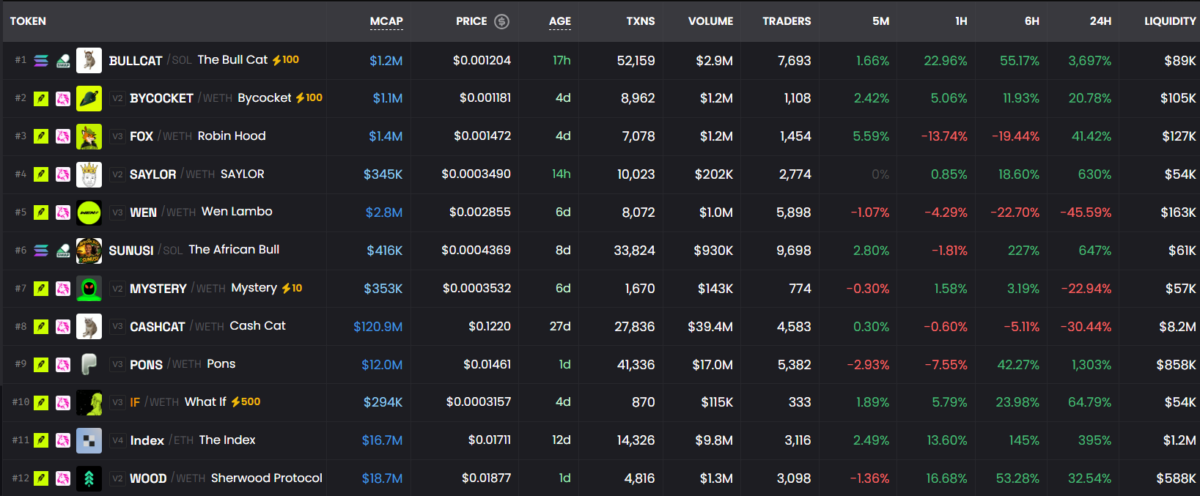Click the Uniswap unicorn icon in FOX row
The image size is (1200, 496).
(62, 136)
